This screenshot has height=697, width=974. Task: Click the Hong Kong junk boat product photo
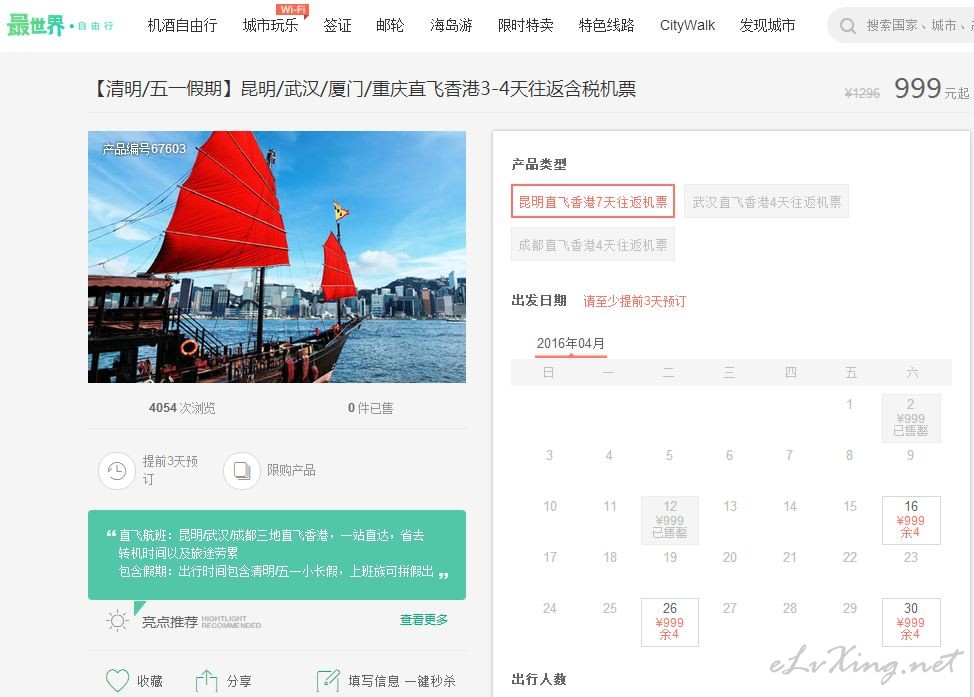pos(277,257)
